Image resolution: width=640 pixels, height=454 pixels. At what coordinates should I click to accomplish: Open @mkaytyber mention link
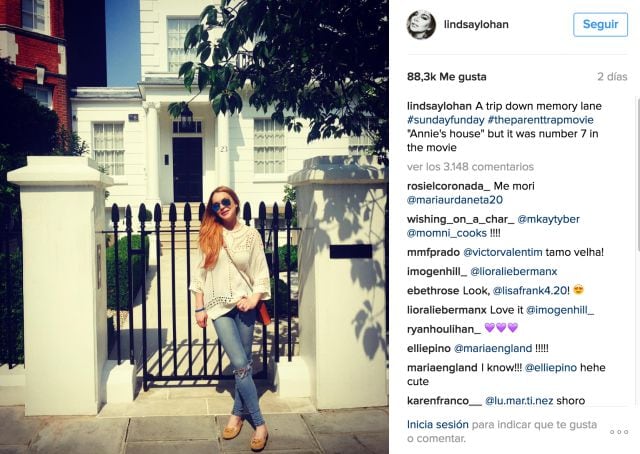[x=548, y=219]
